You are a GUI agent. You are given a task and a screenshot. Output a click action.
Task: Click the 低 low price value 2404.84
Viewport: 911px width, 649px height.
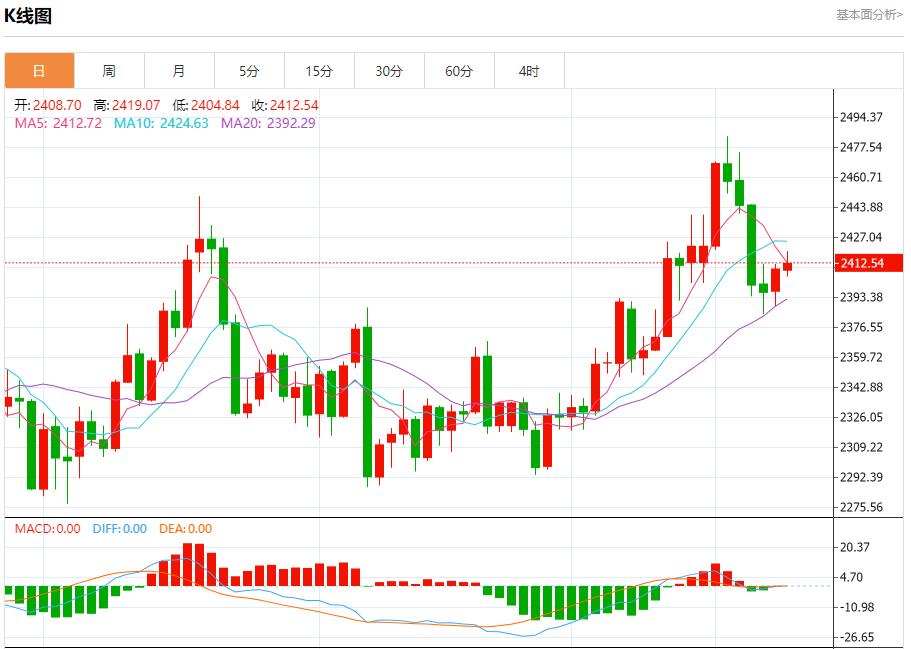point(215,105)
